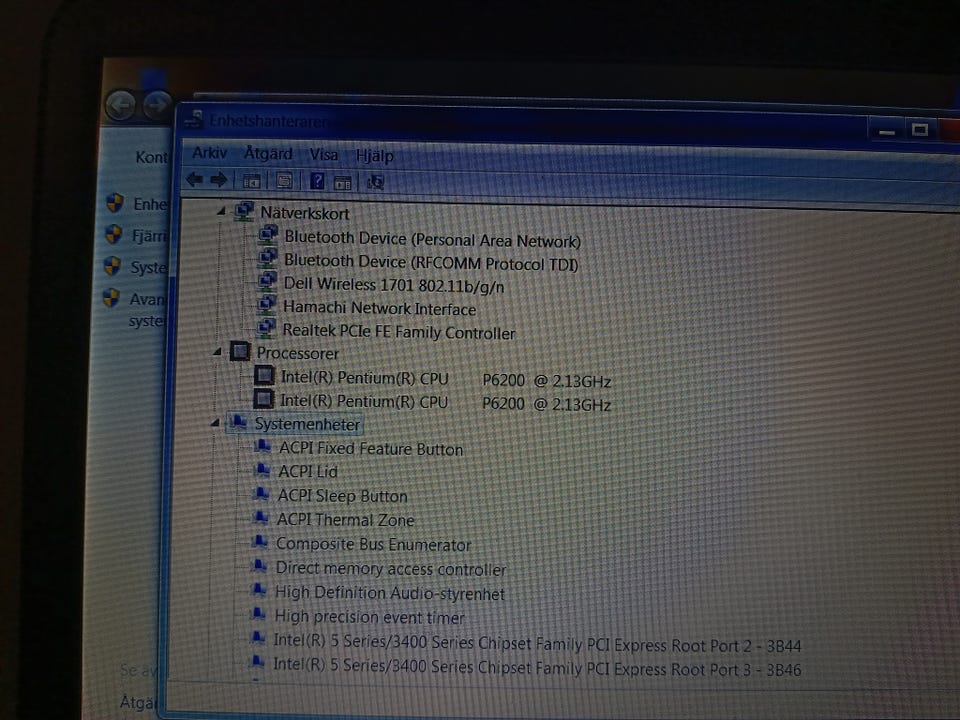Select the Nätverkskort category label

[x=305, y=213]
